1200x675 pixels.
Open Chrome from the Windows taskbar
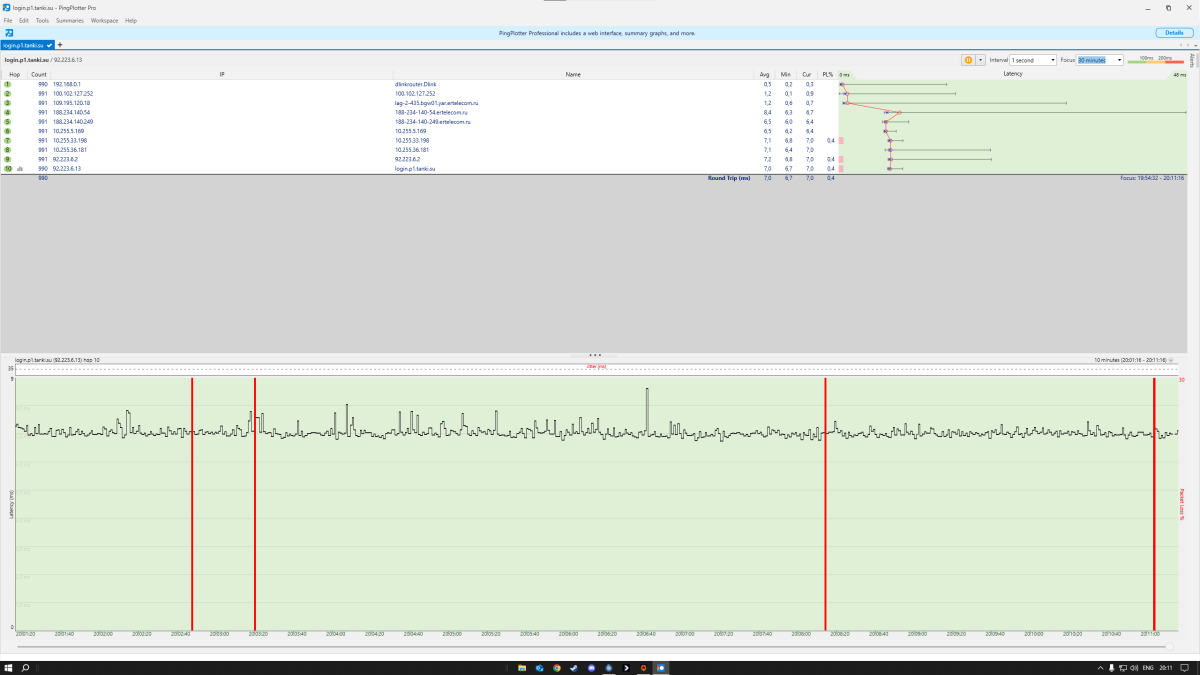556,667
